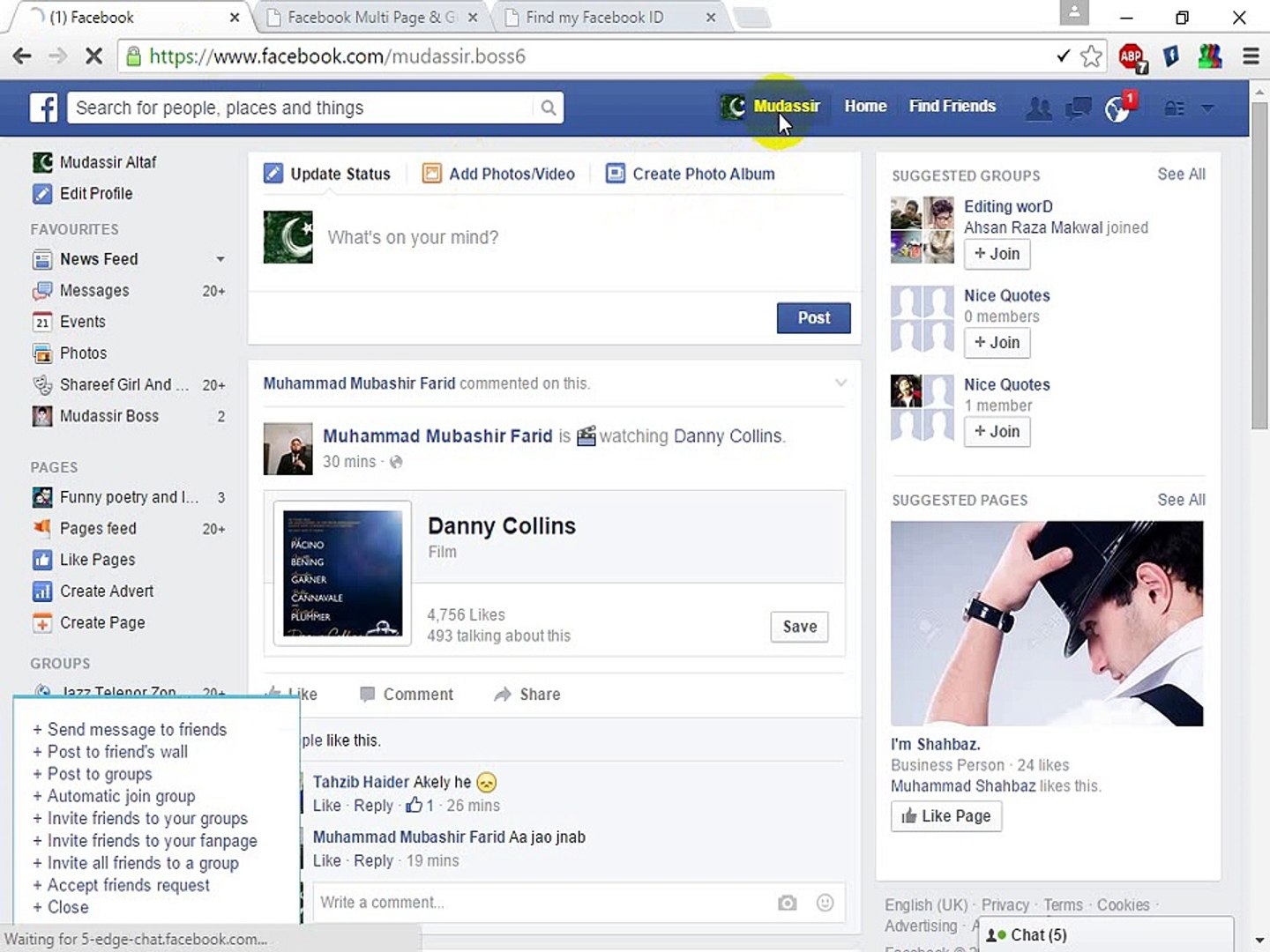Click Home in top navigation
This screenshot has height=952, width=1270.
[865, 106]
